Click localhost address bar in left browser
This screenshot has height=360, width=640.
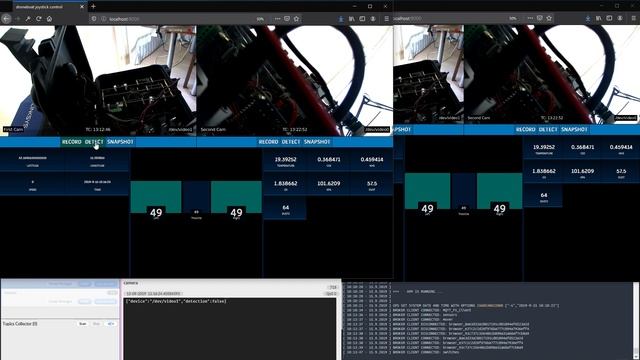tap(180, 19)
